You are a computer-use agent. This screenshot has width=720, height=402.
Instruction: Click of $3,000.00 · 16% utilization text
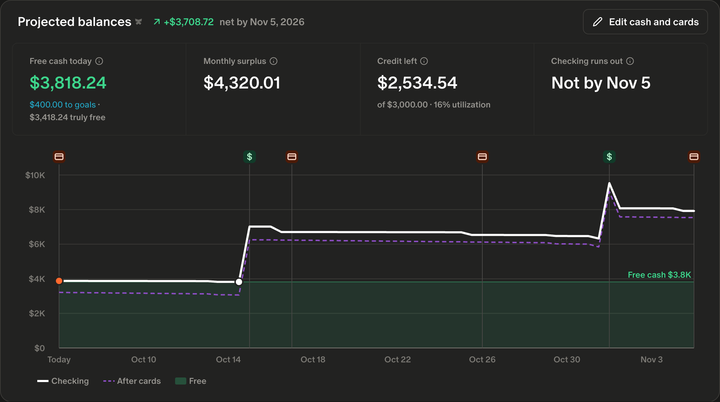click(x=434, y=105)
